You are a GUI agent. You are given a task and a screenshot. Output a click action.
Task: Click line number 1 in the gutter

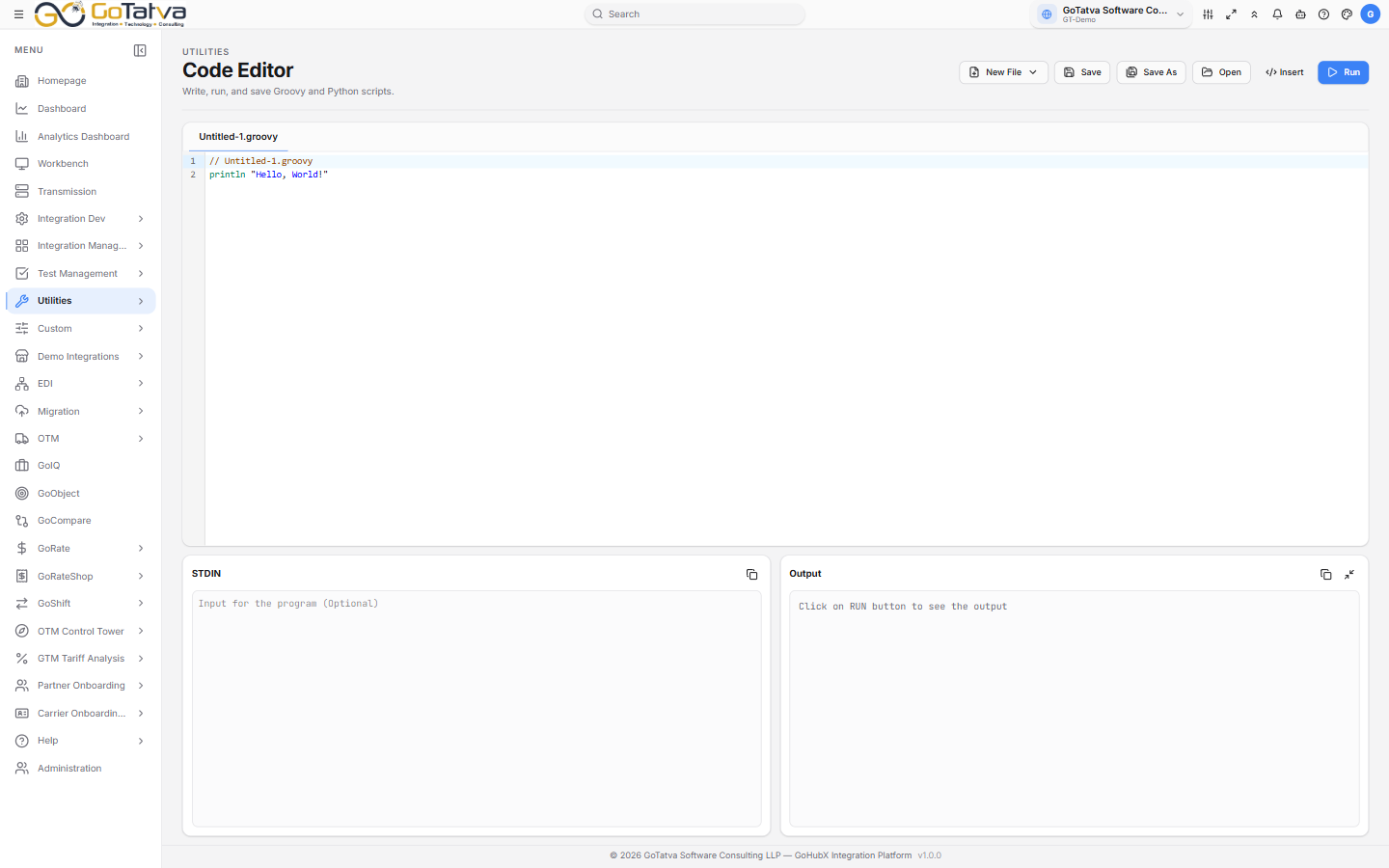coord(193,161)
